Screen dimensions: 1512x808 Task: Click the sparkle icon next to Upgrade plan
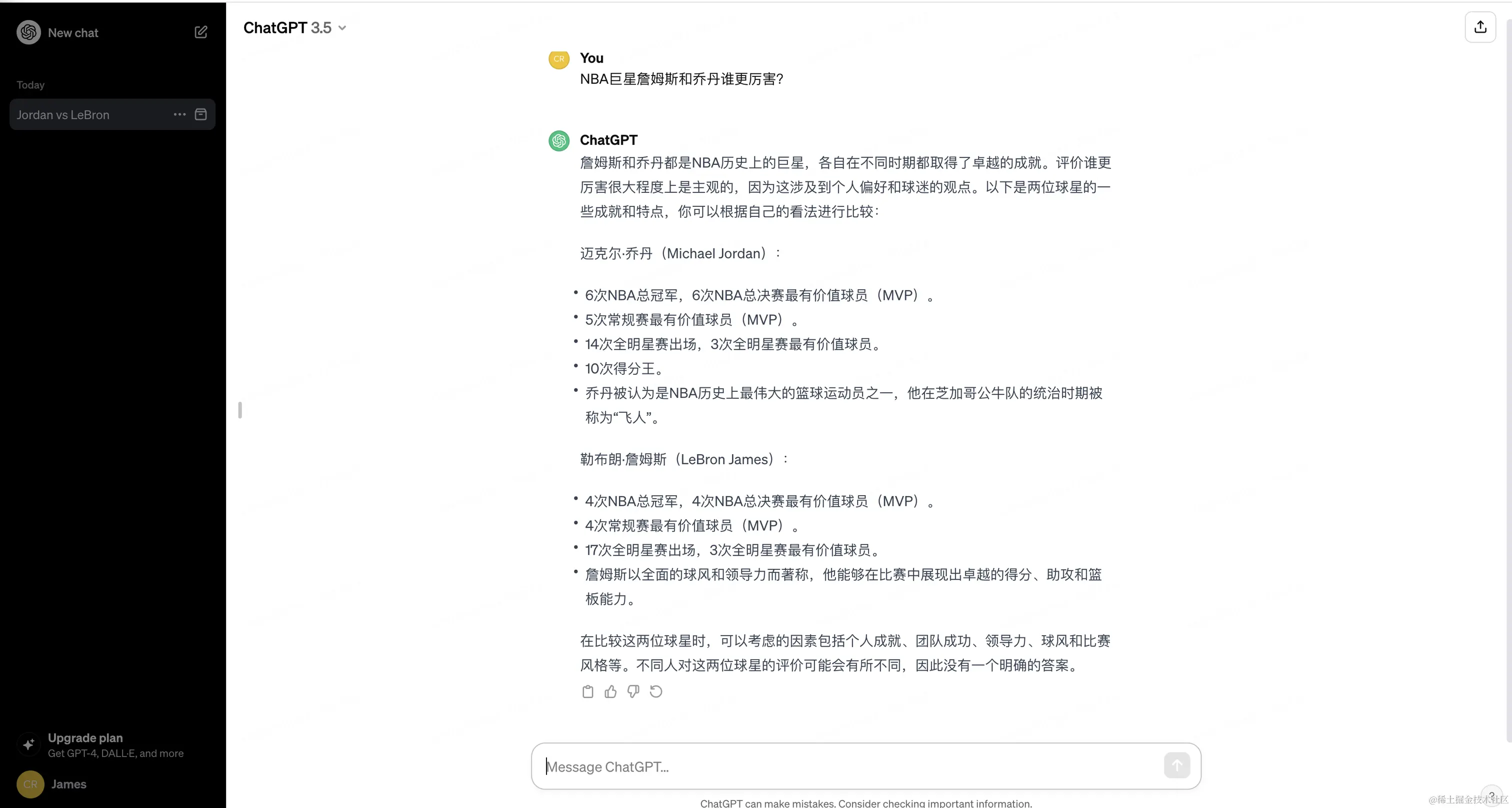point(27,744)
